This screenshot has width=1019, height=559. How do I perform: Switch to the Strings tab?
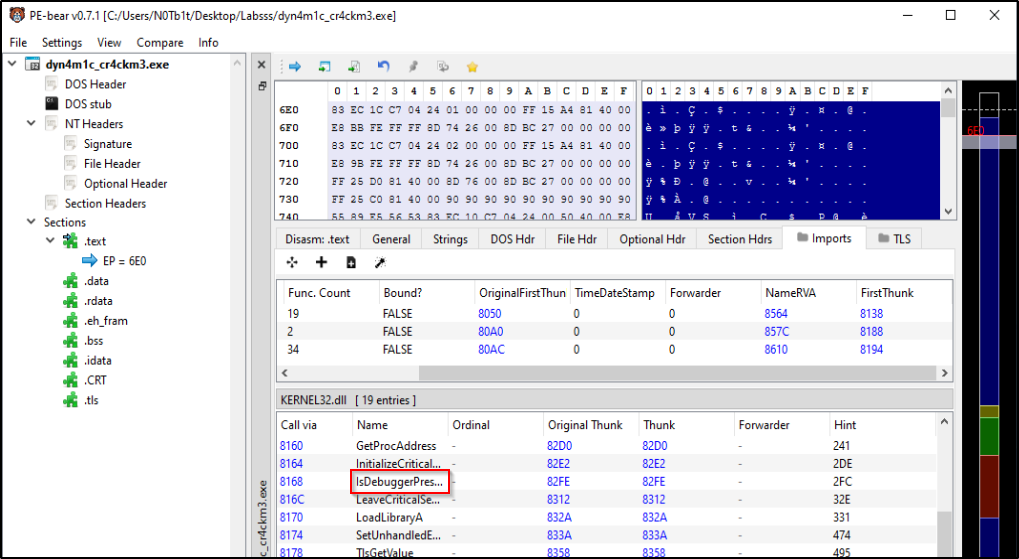(450, 239)
